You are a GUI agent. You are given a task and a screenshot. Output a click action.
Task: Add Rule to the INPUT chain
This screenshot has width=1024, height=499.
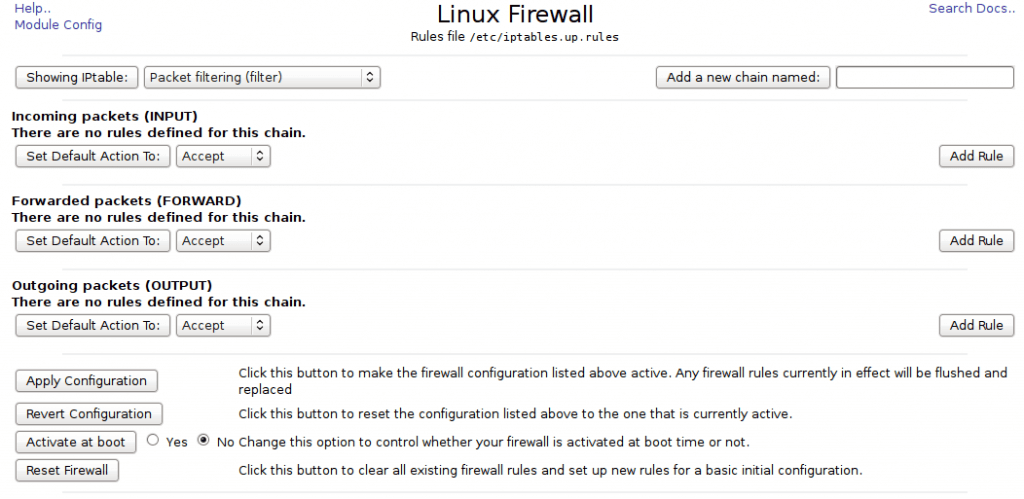click(x=976, y=156)
